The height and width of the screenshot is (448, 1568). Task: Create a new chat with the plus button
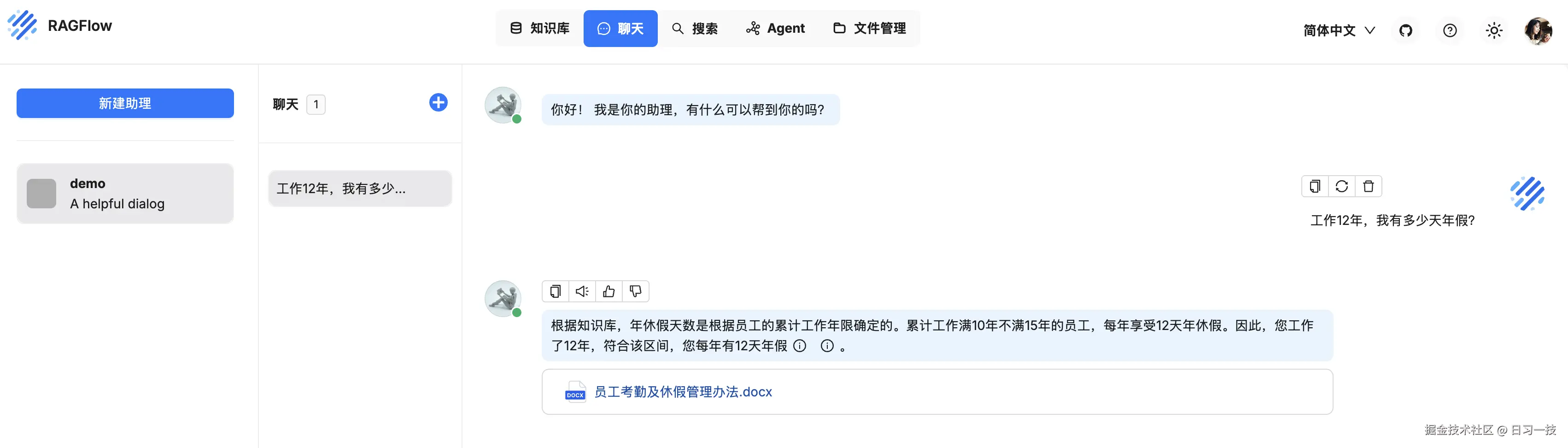[x=438, y=103]
